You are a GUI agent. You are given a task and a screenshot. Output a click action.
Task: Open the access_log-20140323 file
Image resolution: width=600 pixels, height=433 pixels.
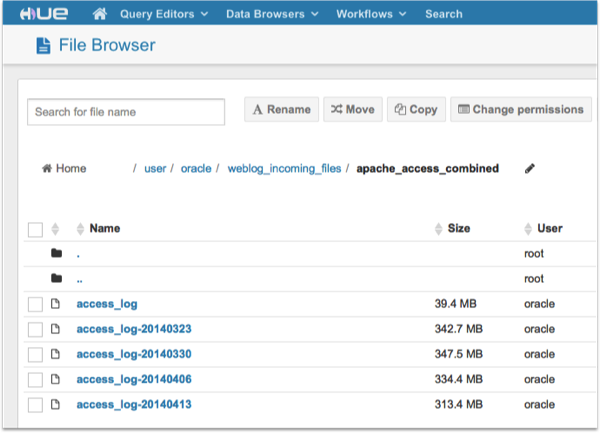pyautogui.click(x=134, y=329)
